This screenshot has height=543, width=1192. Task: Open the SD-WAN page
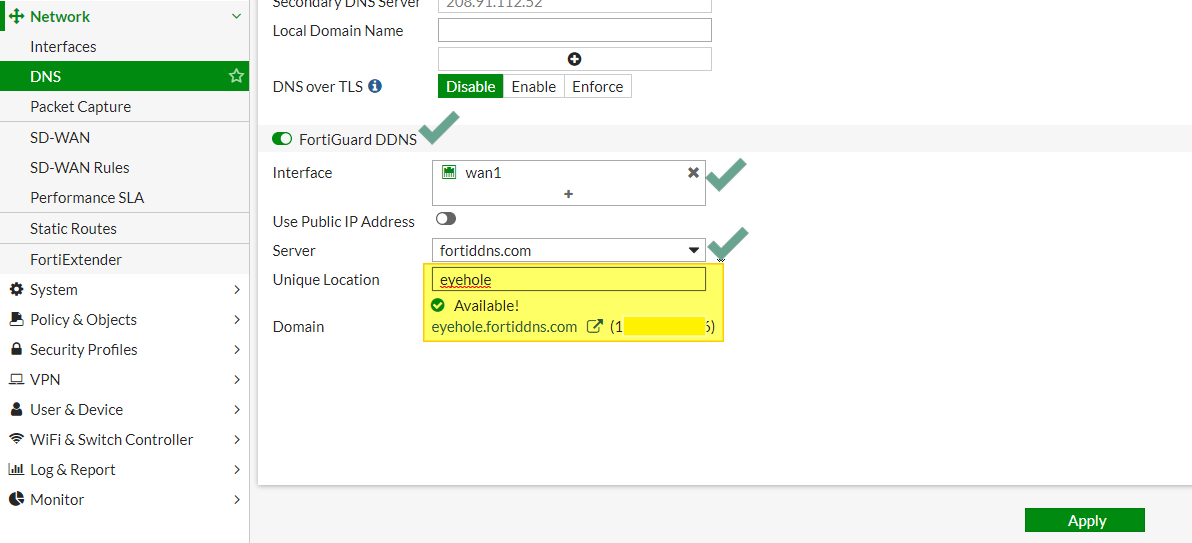125,138
